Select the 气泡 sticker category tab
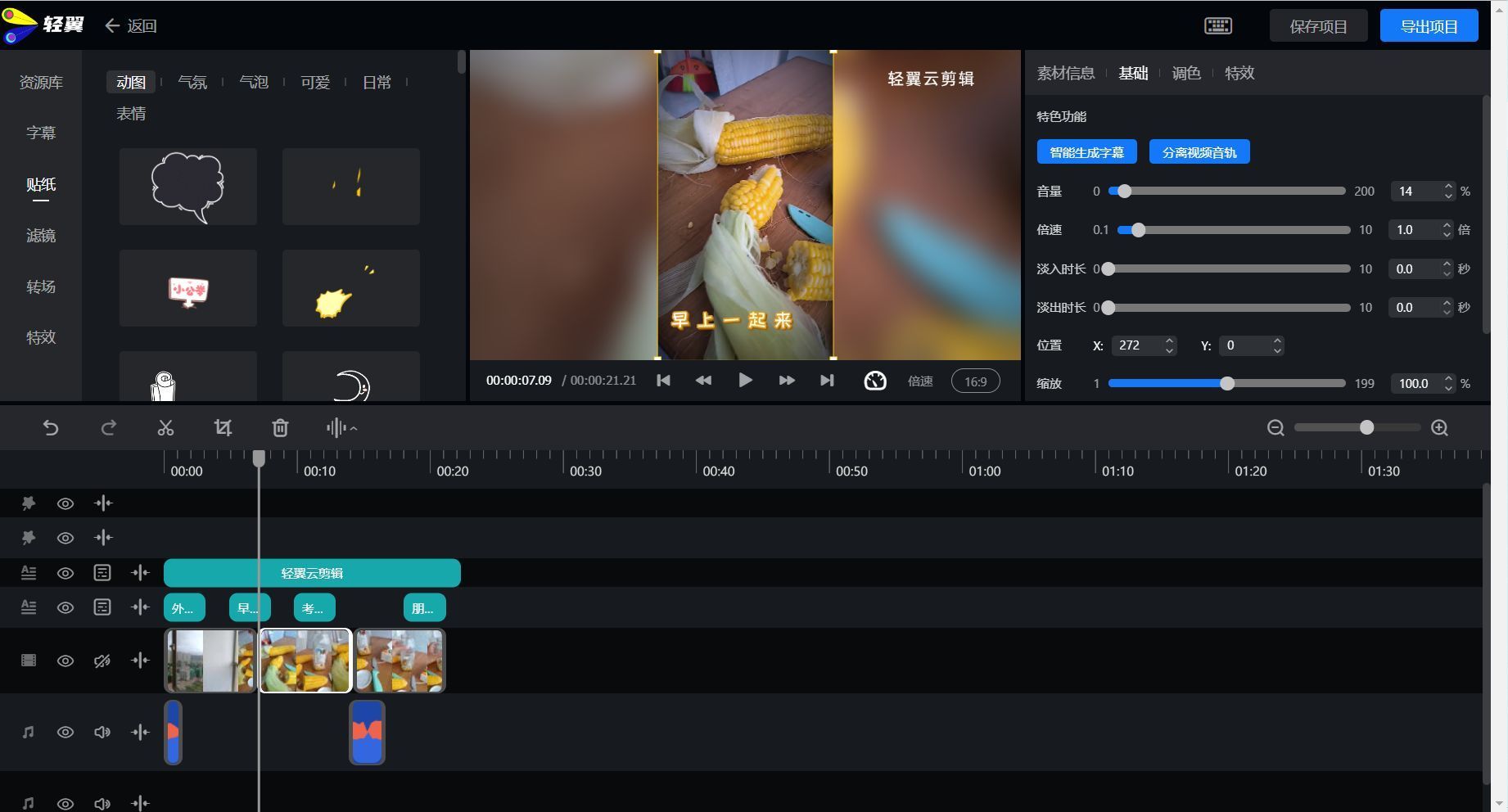1508x812 pixels. click(254, 82)
